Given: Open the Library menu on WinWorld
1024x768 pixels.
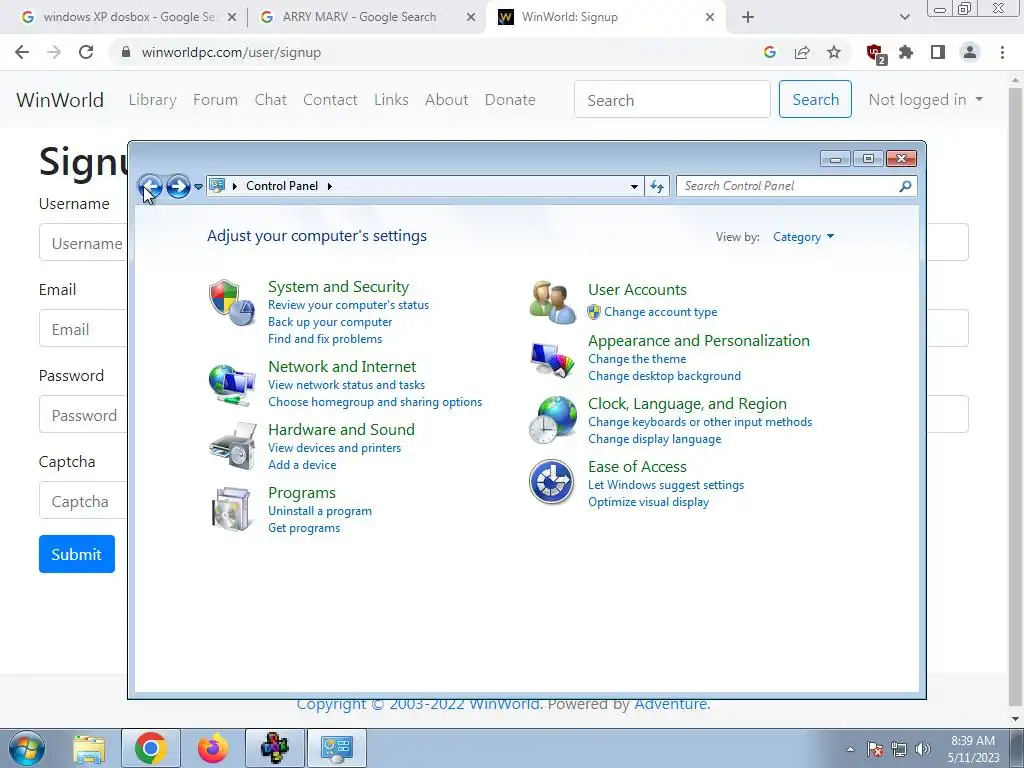Looking at the screenshot, I should [153, 99].
